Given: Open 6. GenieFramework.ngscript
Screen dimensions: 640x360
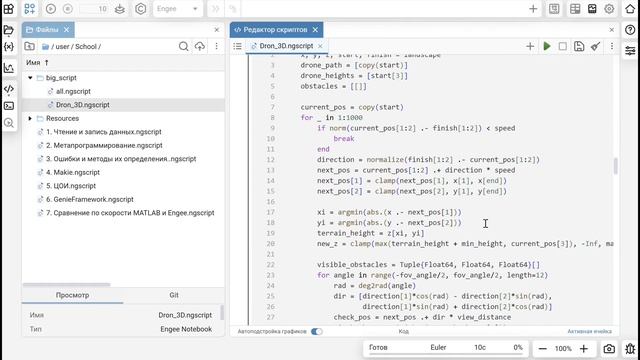Looking at the screenshot, I should (x=90, y=199).
